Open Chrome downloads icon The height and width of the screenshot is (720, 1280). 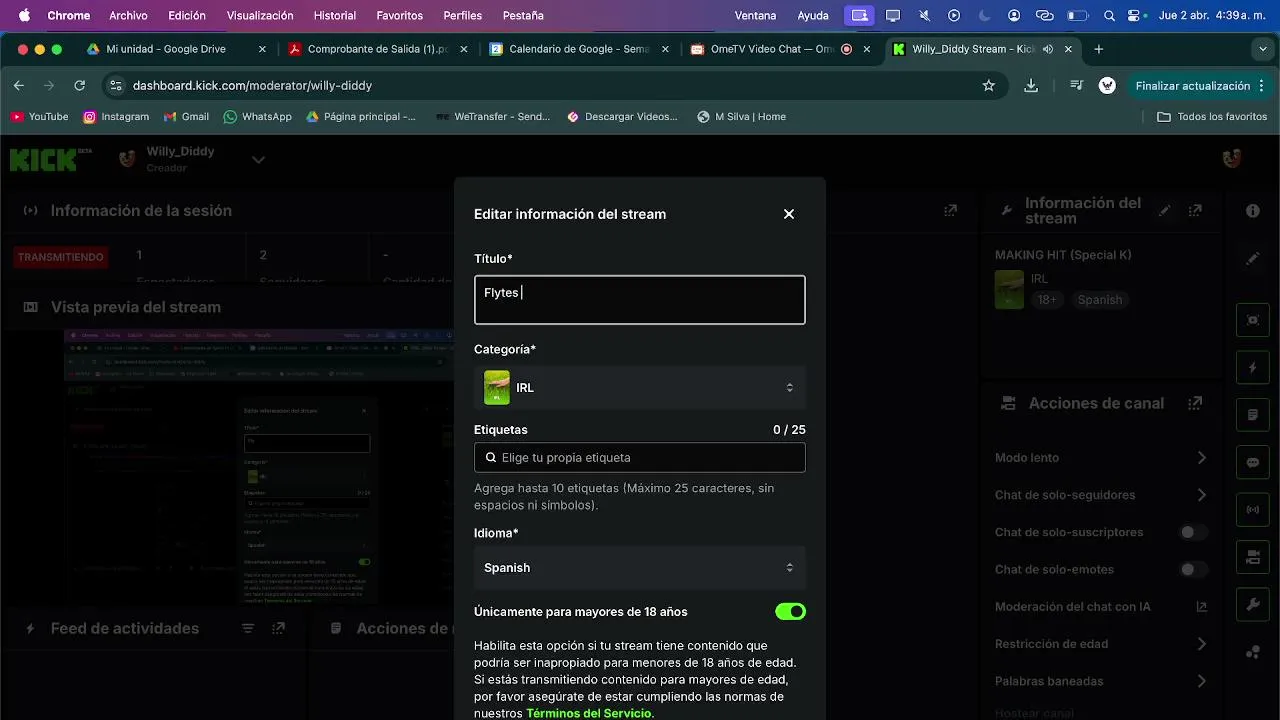1031,86
